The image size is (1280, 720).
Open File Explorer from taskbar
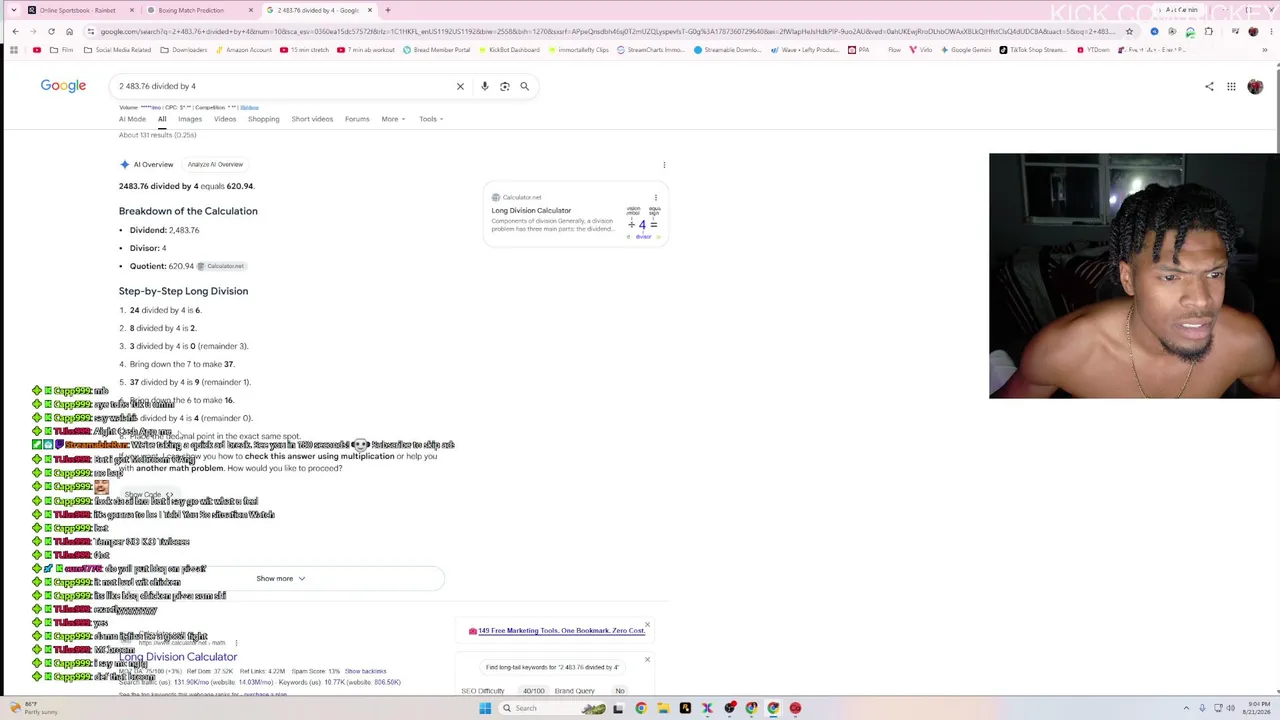point(663,708)
